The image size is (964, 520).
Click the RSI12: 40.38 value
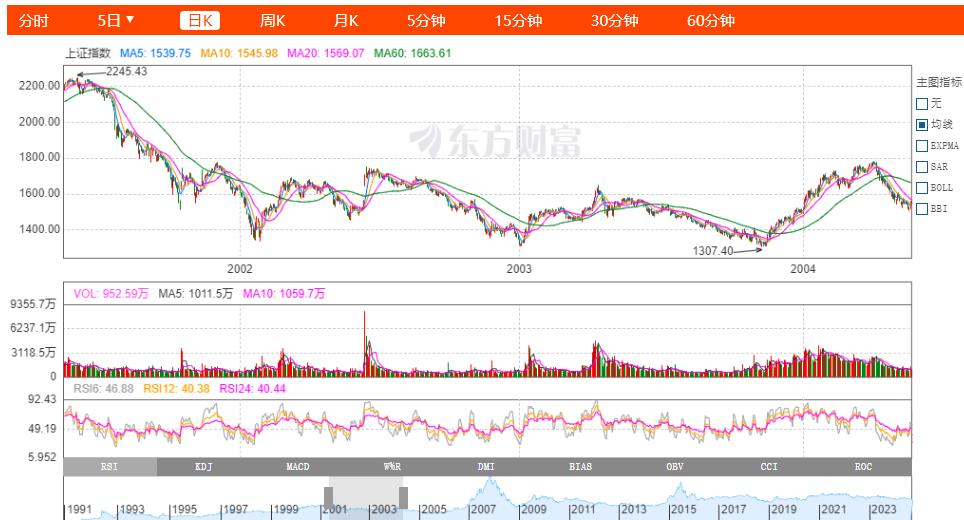(x=176, y=388)
